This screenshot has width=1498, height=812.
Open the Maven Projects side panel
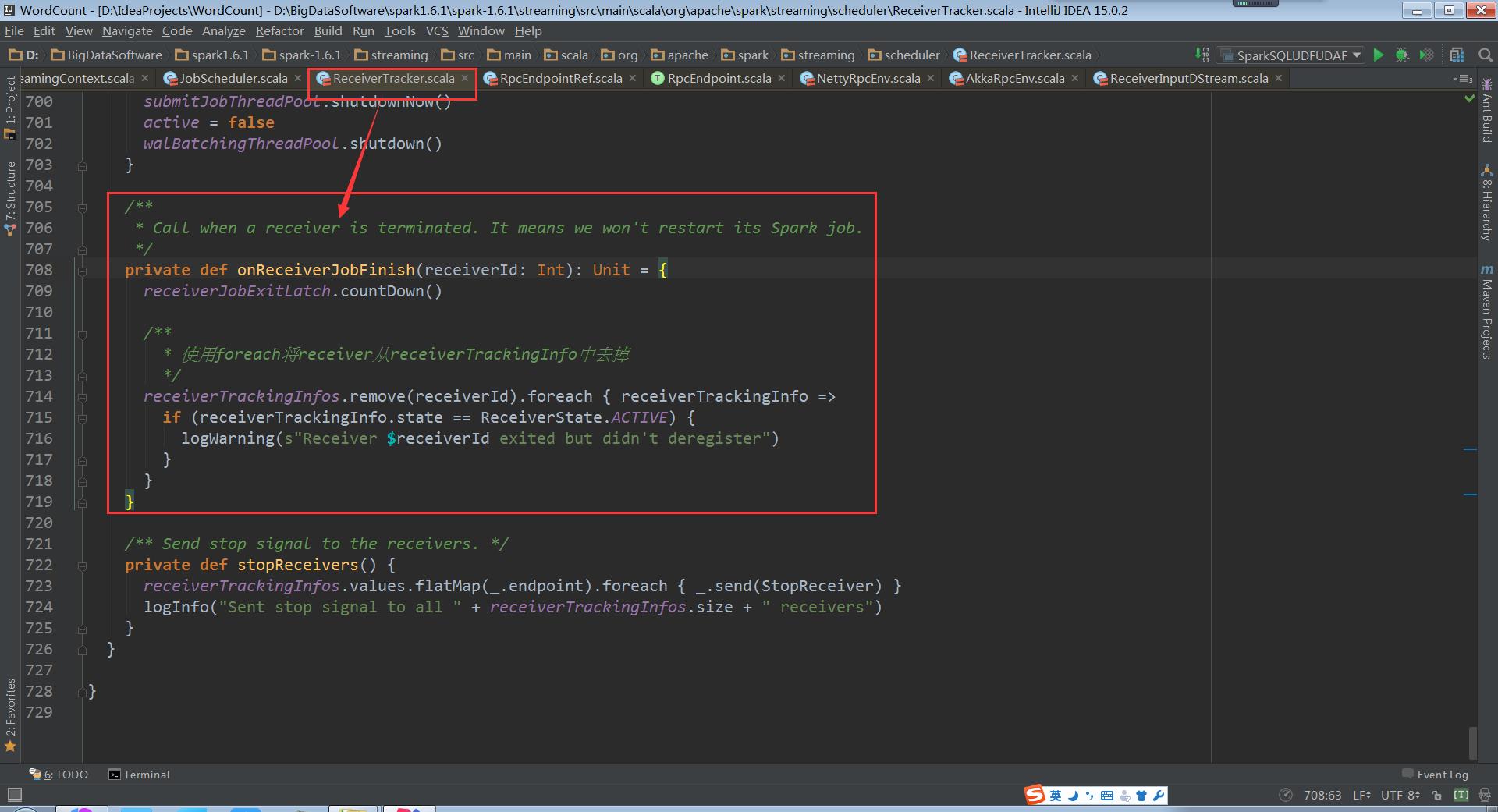[x=1486, y=312]
